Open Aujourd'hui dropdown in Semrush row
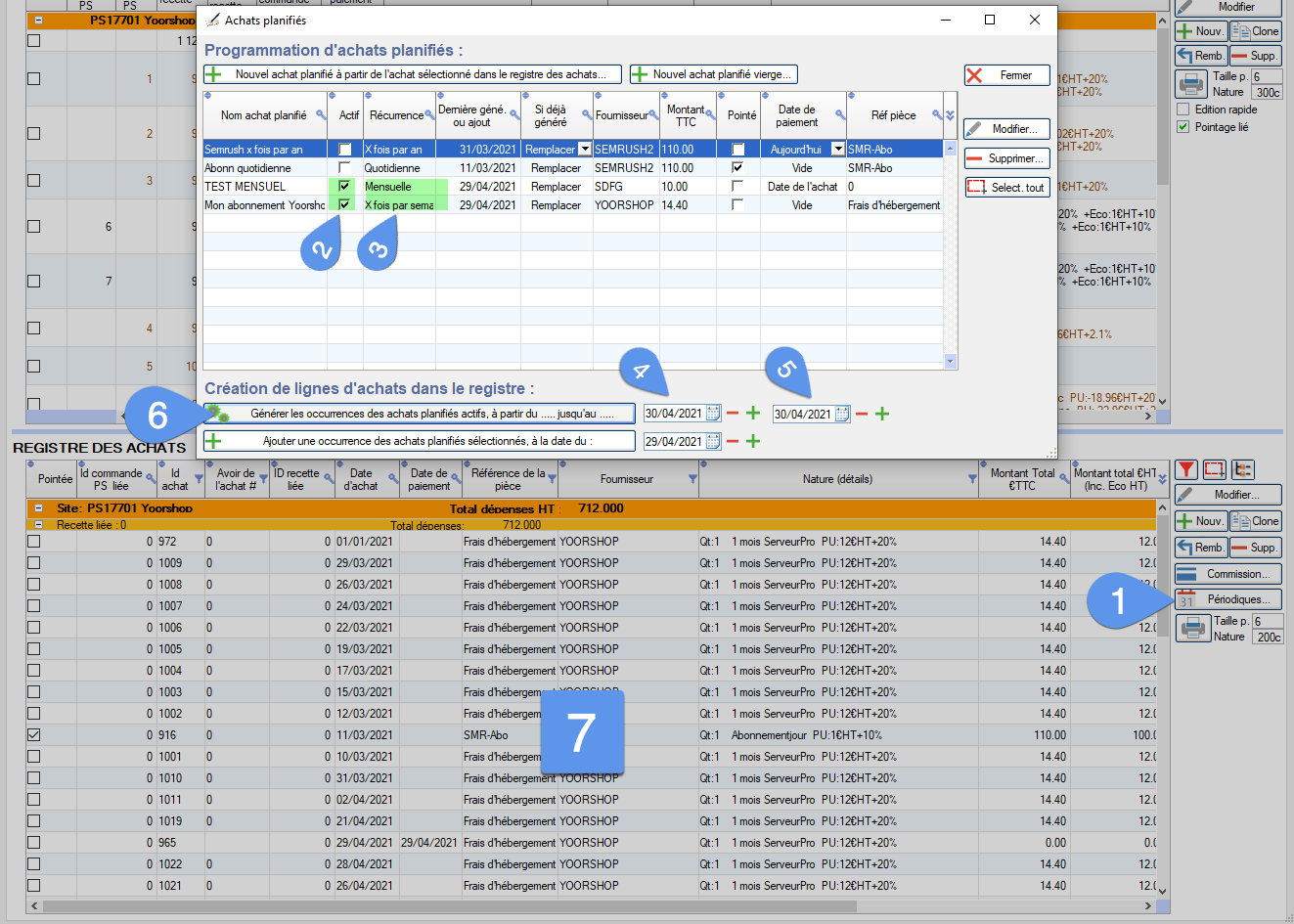This screenshot has width=1294, height=924. [x=838, y=150]
